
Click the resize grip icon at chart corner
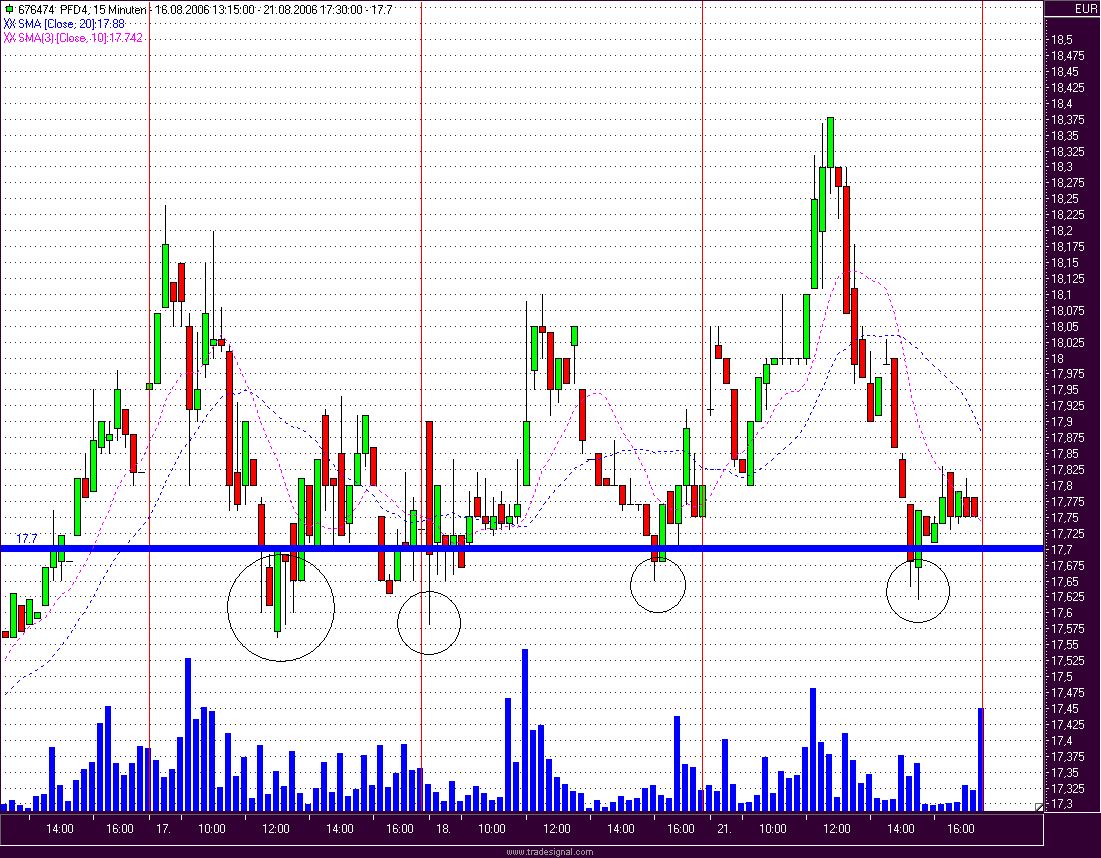1039,807
